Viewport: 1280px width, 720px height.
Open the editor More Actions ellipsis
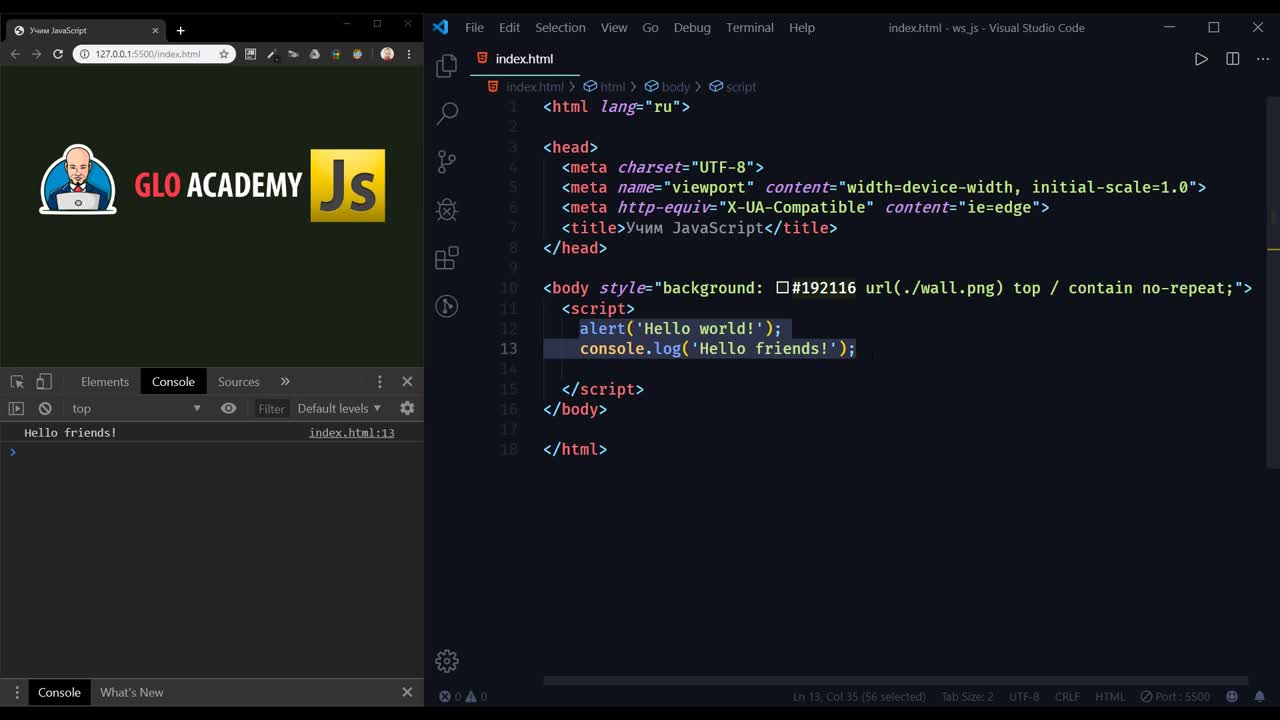point(1261,59)
